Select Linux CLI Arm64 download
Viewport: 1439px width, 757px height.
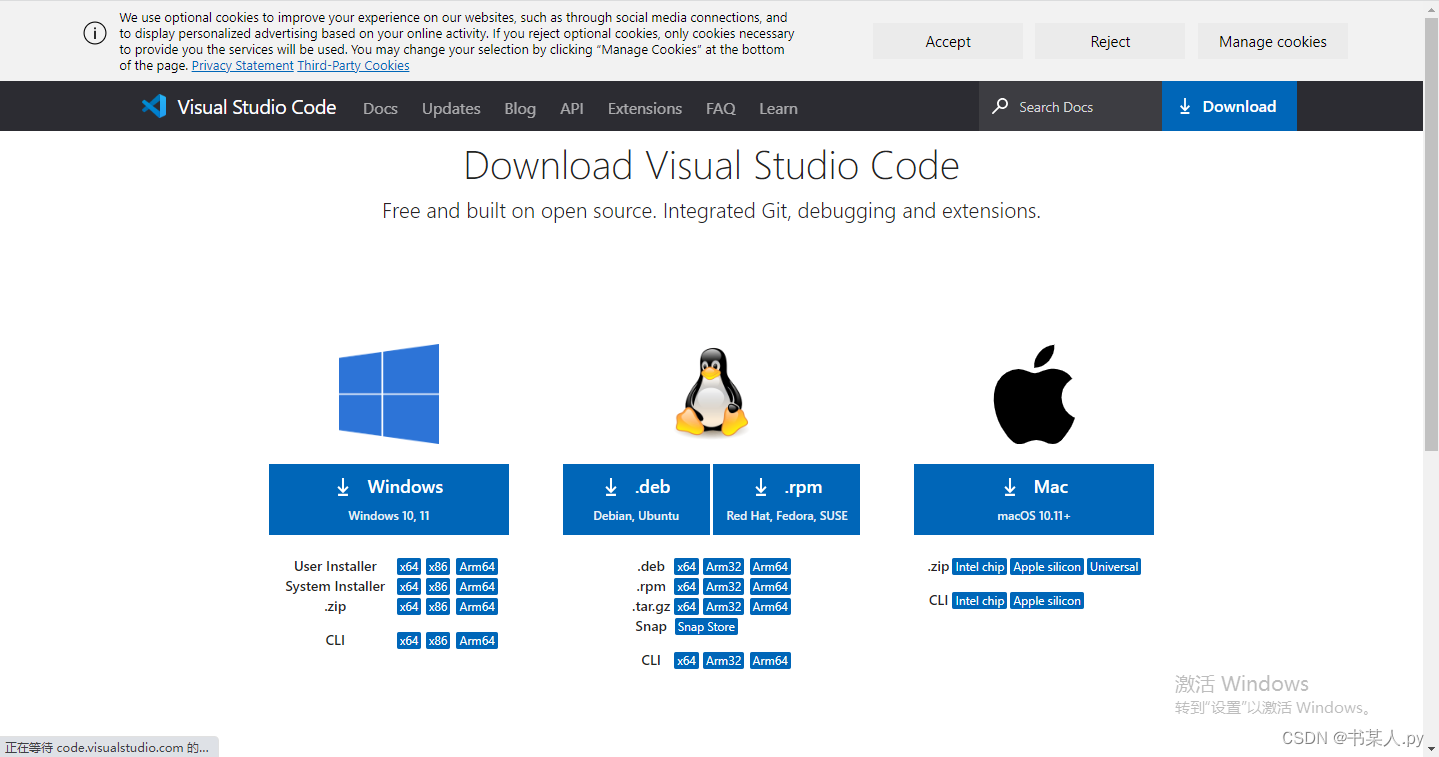(x=770, y=661)
